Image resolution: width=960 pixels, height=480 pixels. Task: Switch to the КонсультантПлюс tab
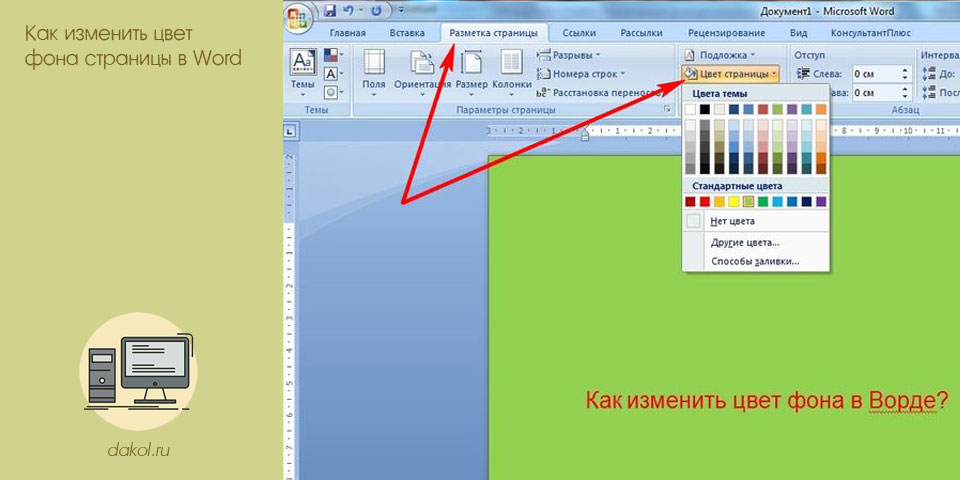(x=871, y=33)
